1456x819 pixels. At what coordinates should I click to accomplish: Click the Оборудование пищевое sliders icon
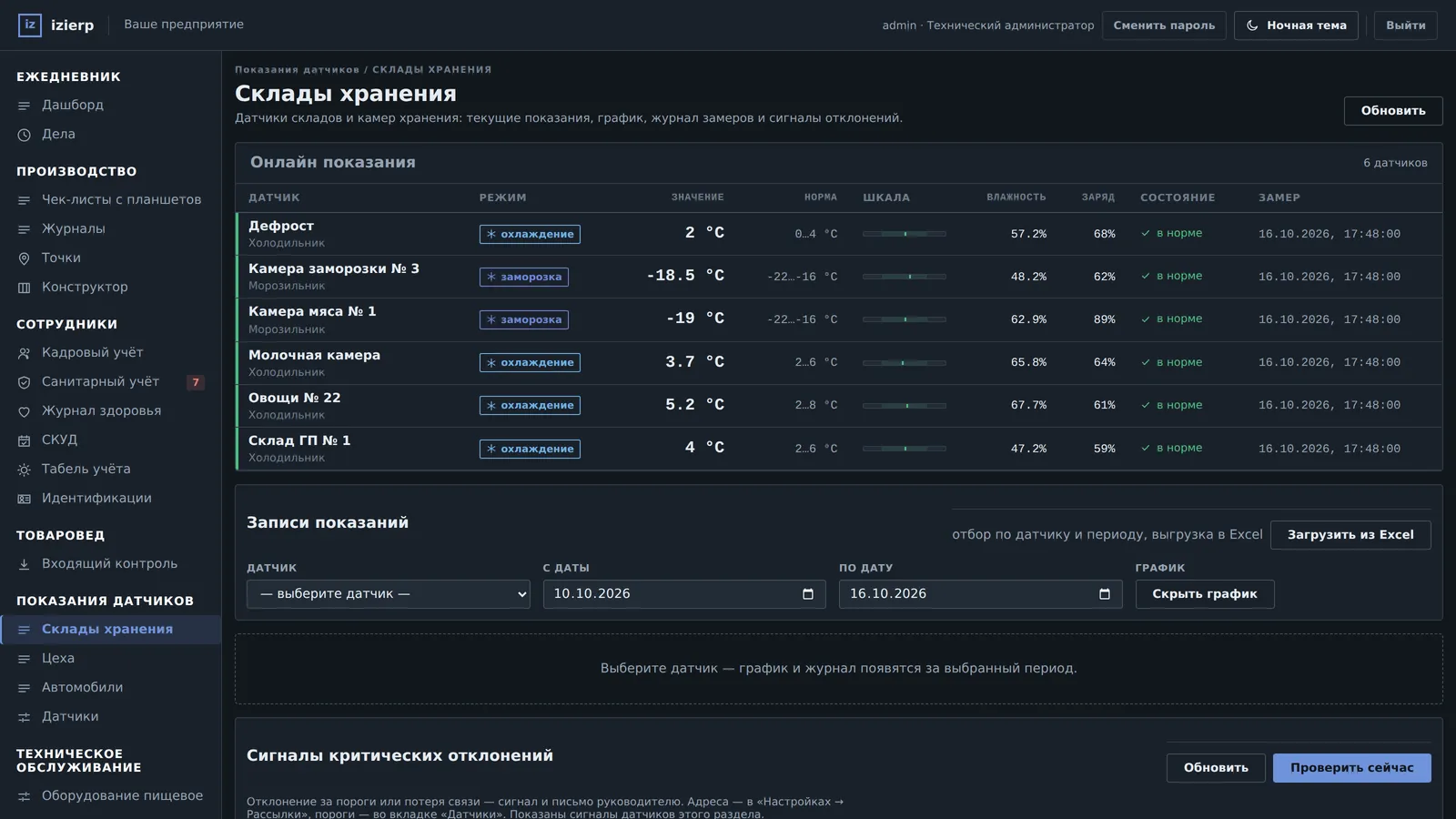(x=25, y=796)
